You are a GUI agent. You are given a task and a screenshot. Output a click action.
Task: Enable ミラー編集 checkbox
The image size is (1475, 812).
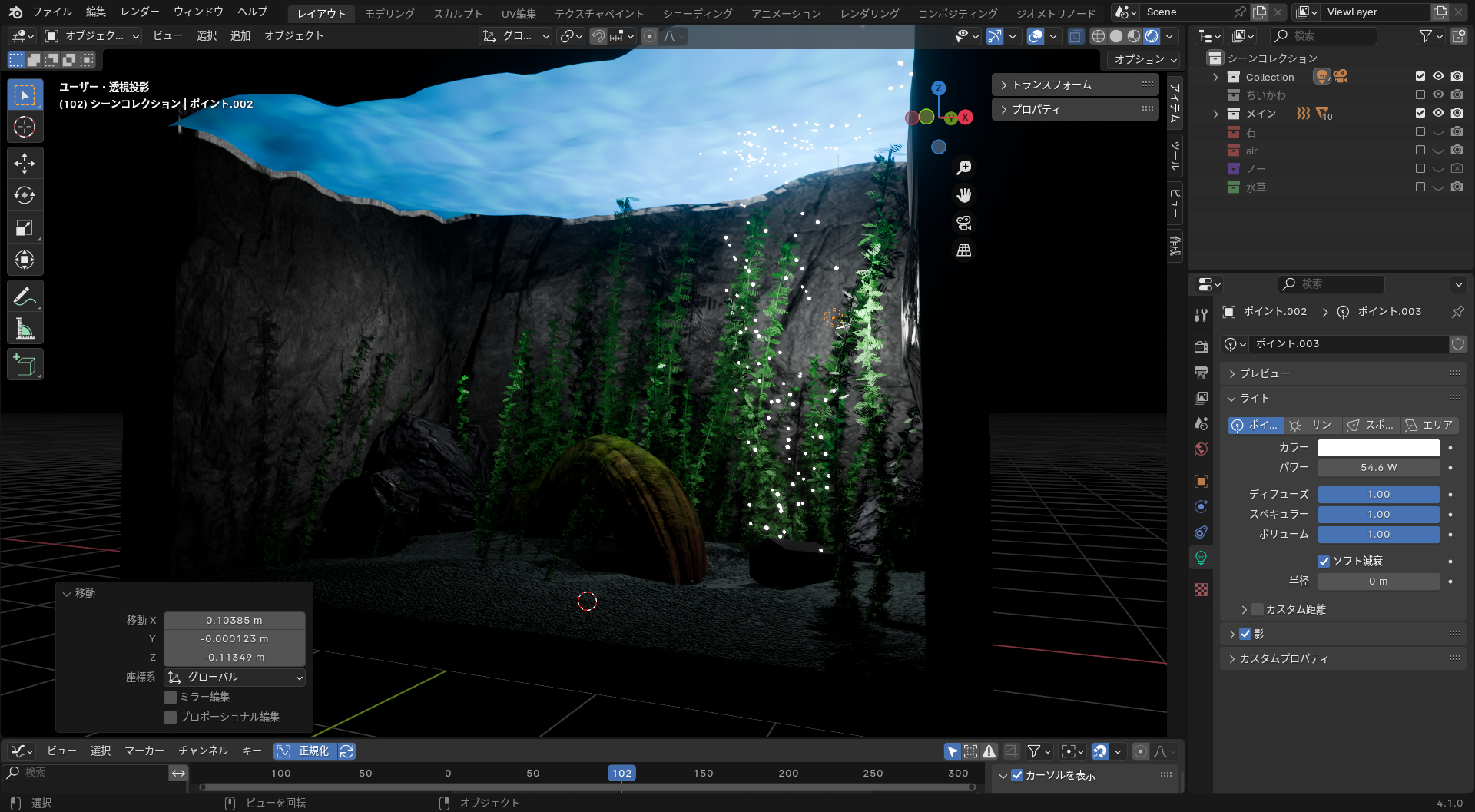pos(171,697)
